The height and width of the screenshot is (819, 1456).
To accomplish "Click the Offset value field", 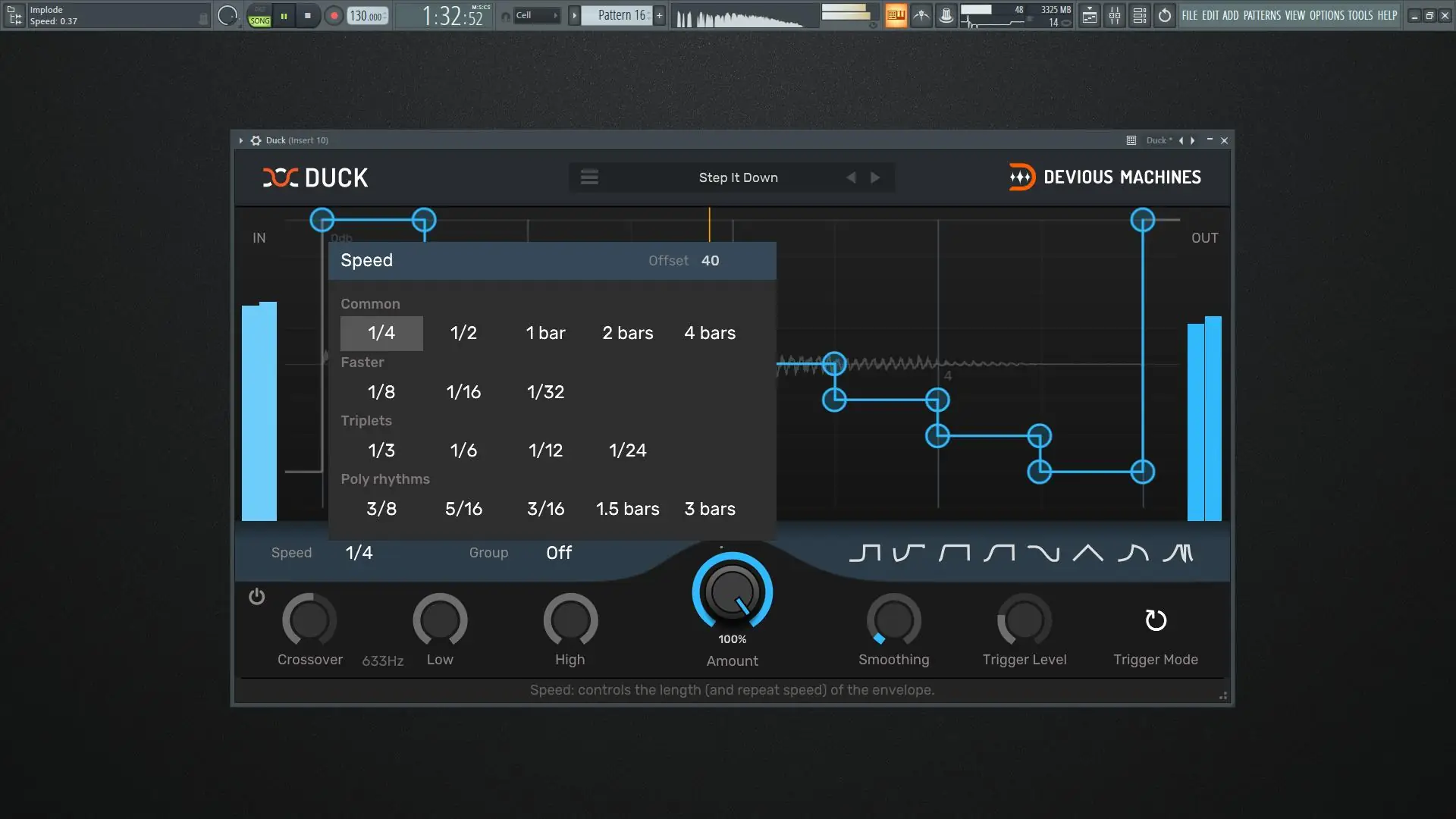I will (x=710, y=261).
